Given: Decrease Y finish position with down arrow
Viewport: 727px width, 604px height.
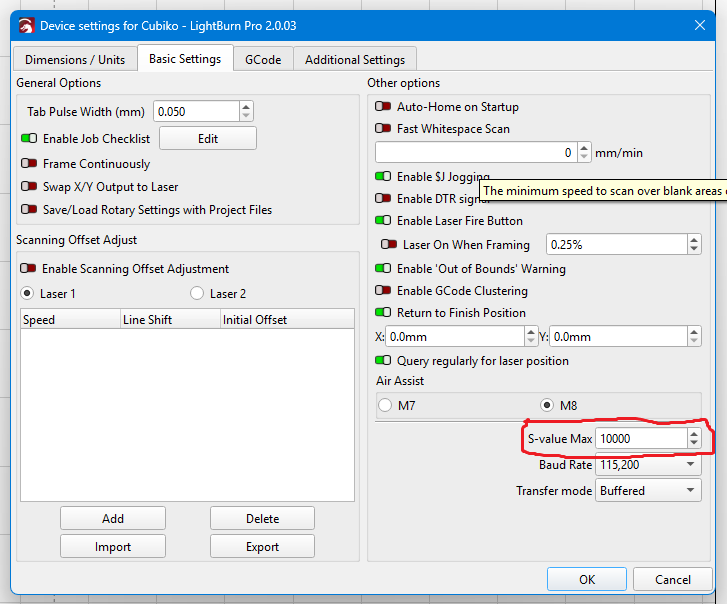Looking at the screenshot, I should pos(694,342).
